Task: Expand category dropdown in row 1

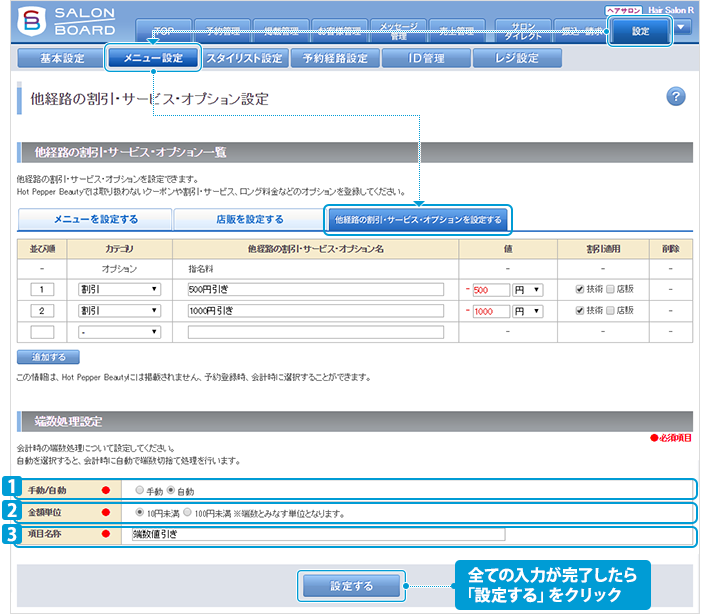Action: pos(119,289)
